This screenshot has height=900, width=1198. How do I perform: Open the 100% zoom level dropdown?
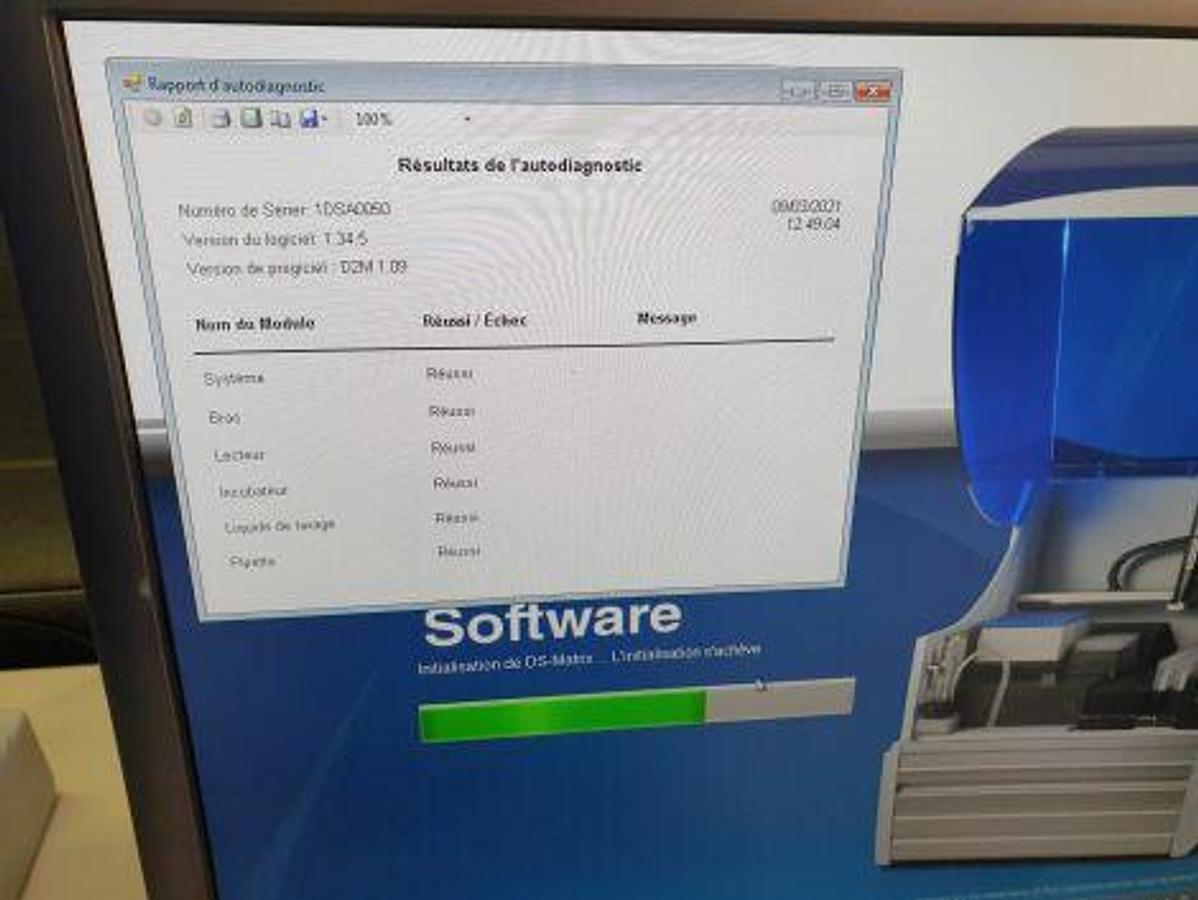[x=467, y=119]
